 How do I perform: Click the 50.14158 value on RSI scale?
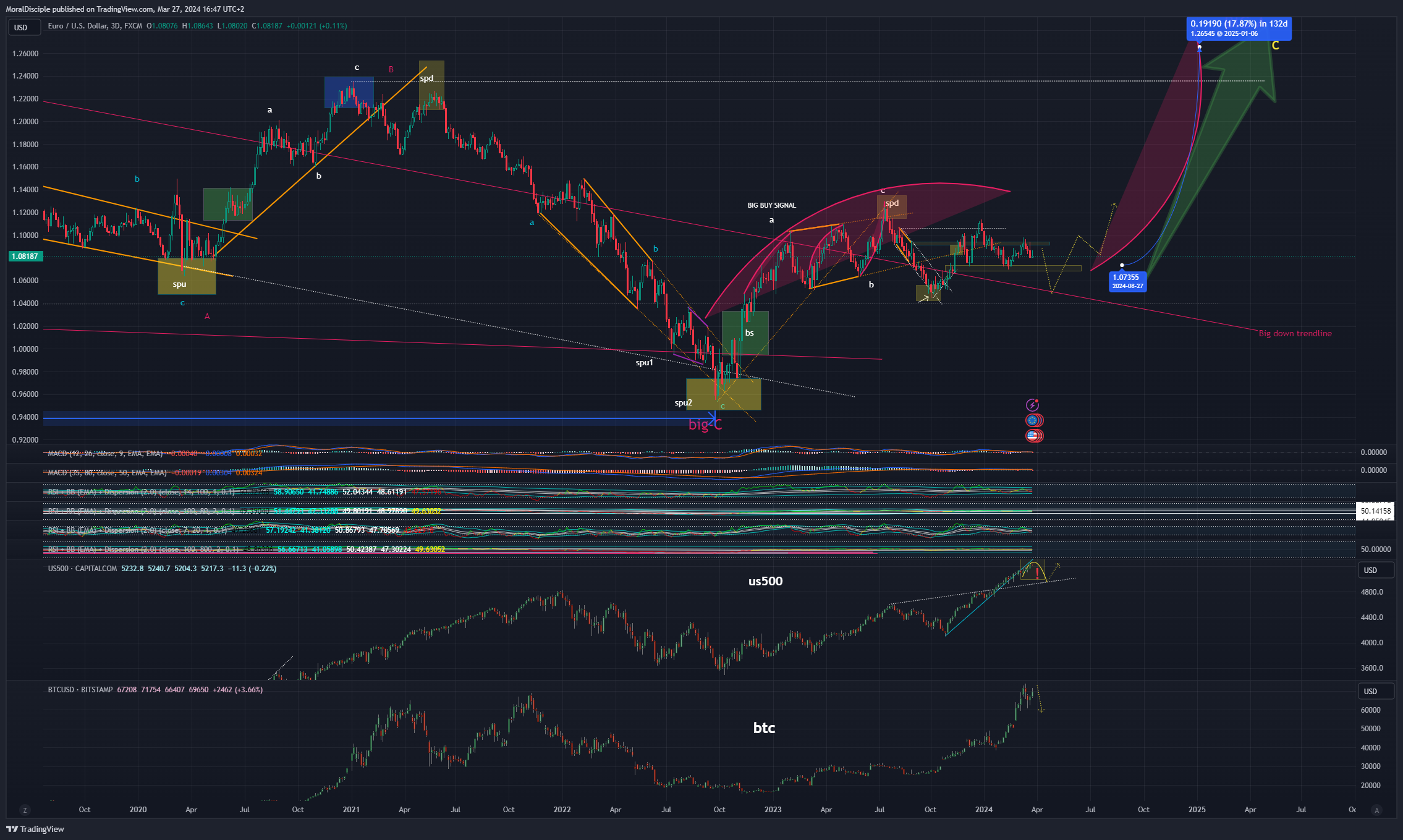[x=1376, y=511]
